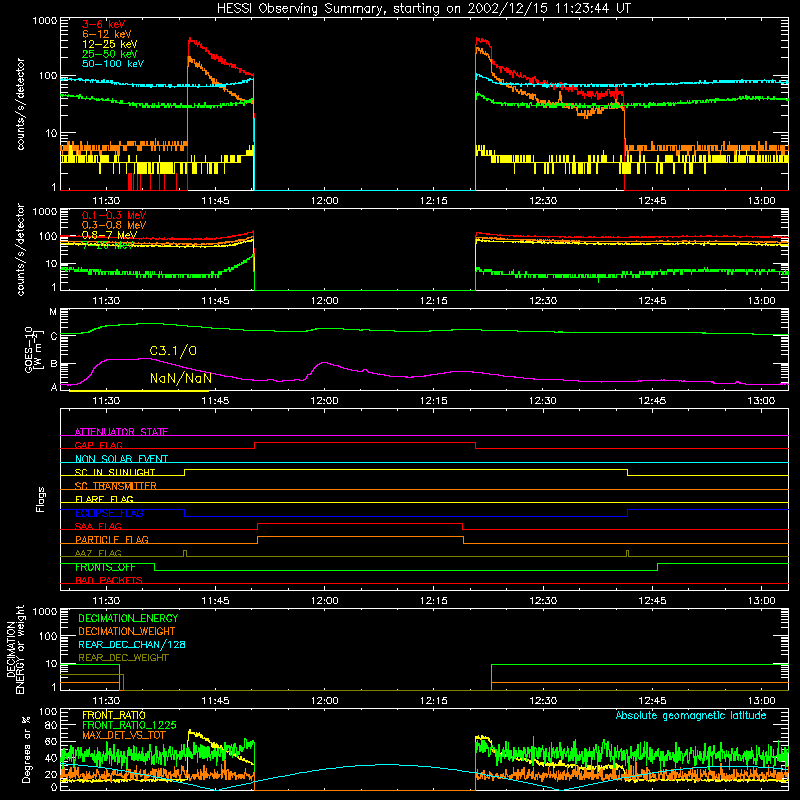Select the PARTICLE_FLAG label
This screenshot has width=800, height=800.
(x=112, y=540)
